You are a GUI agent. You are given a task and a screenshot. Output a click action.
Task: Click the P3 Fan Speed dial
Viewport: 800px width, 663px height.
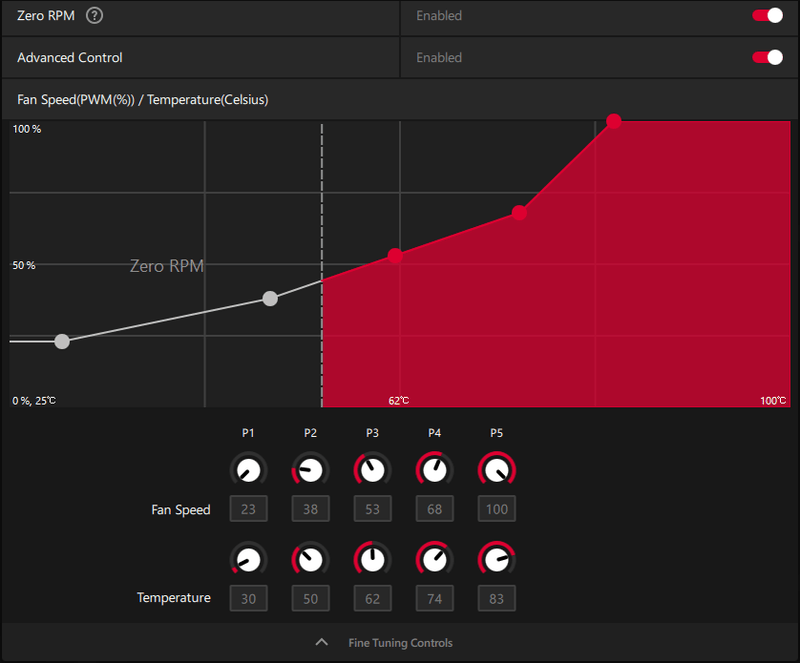pos(372,470)
